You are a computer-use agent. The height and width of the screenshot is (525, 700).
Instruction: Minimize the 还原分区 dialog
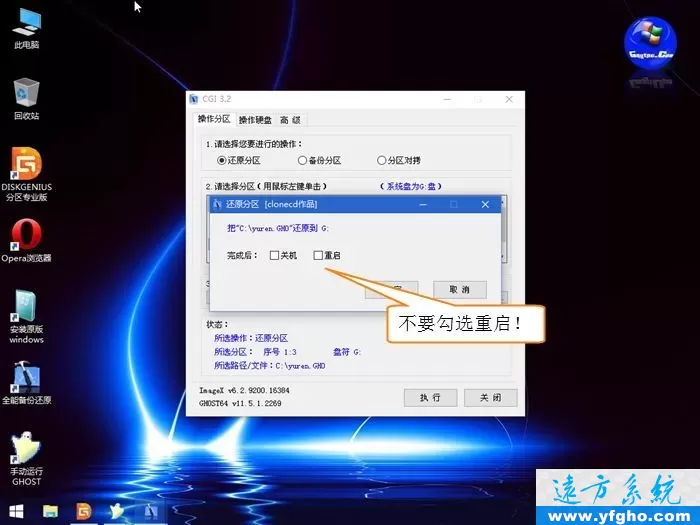(x=423, y=204)
